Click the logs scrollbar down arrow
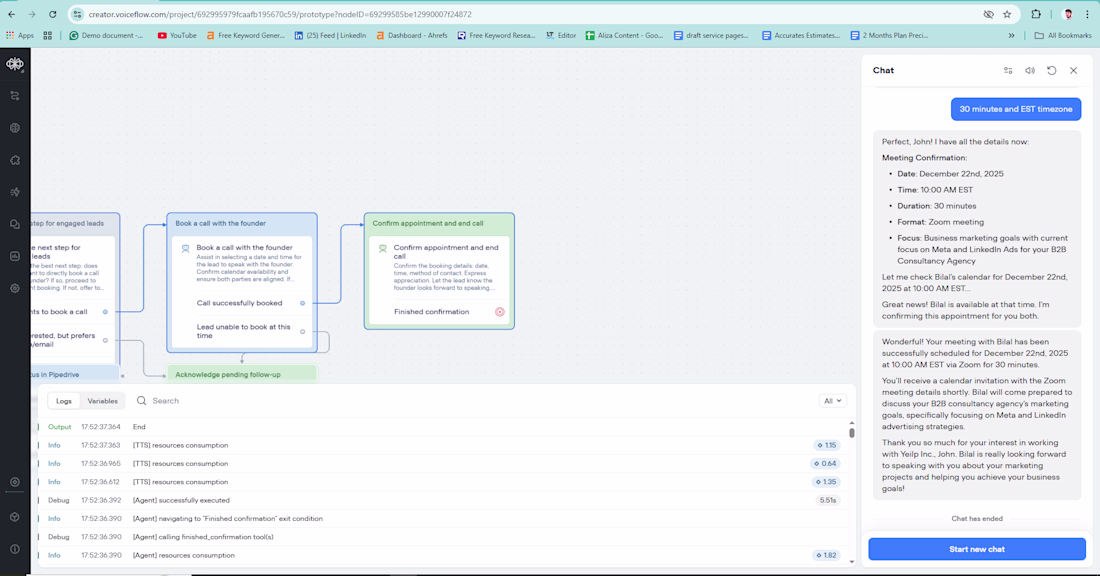This screenshot has width=1100, height=576. coord(852,561)
